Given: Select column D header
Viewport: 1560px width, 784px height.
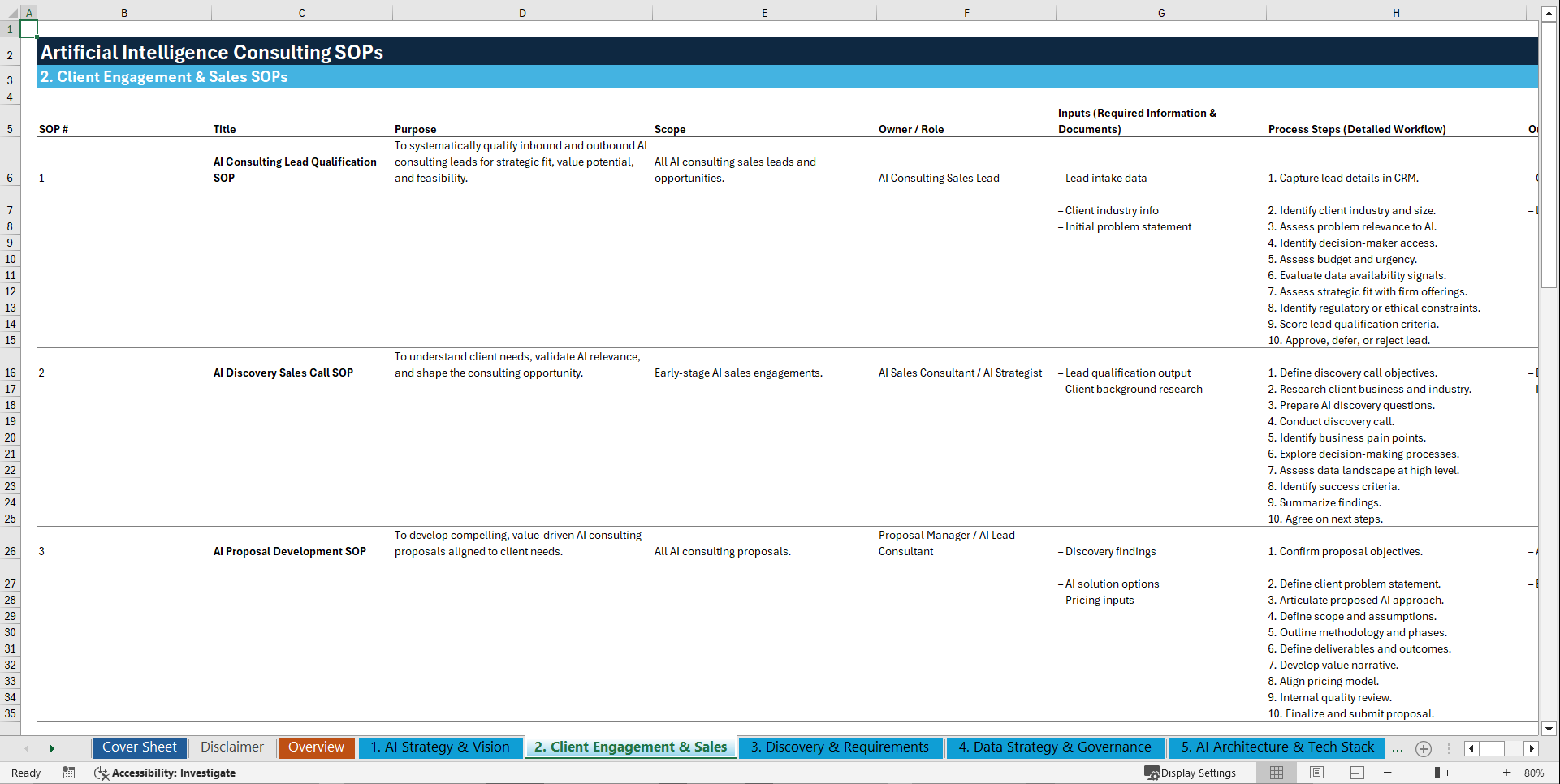Looking at the screenshot, I should tap(522, 12).
